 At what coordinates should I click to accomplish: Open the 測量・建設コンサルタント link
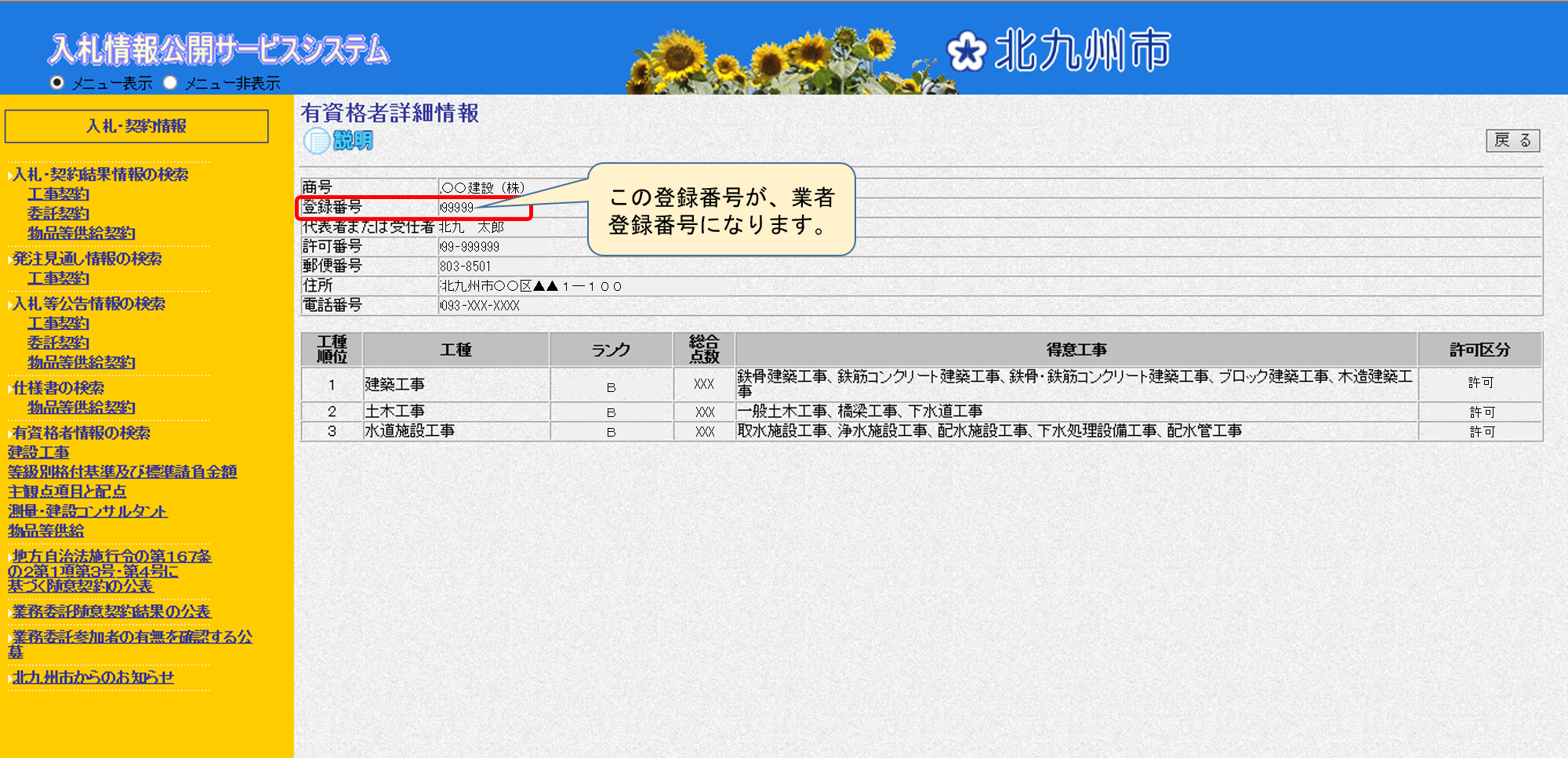click(x=88, y=511)
